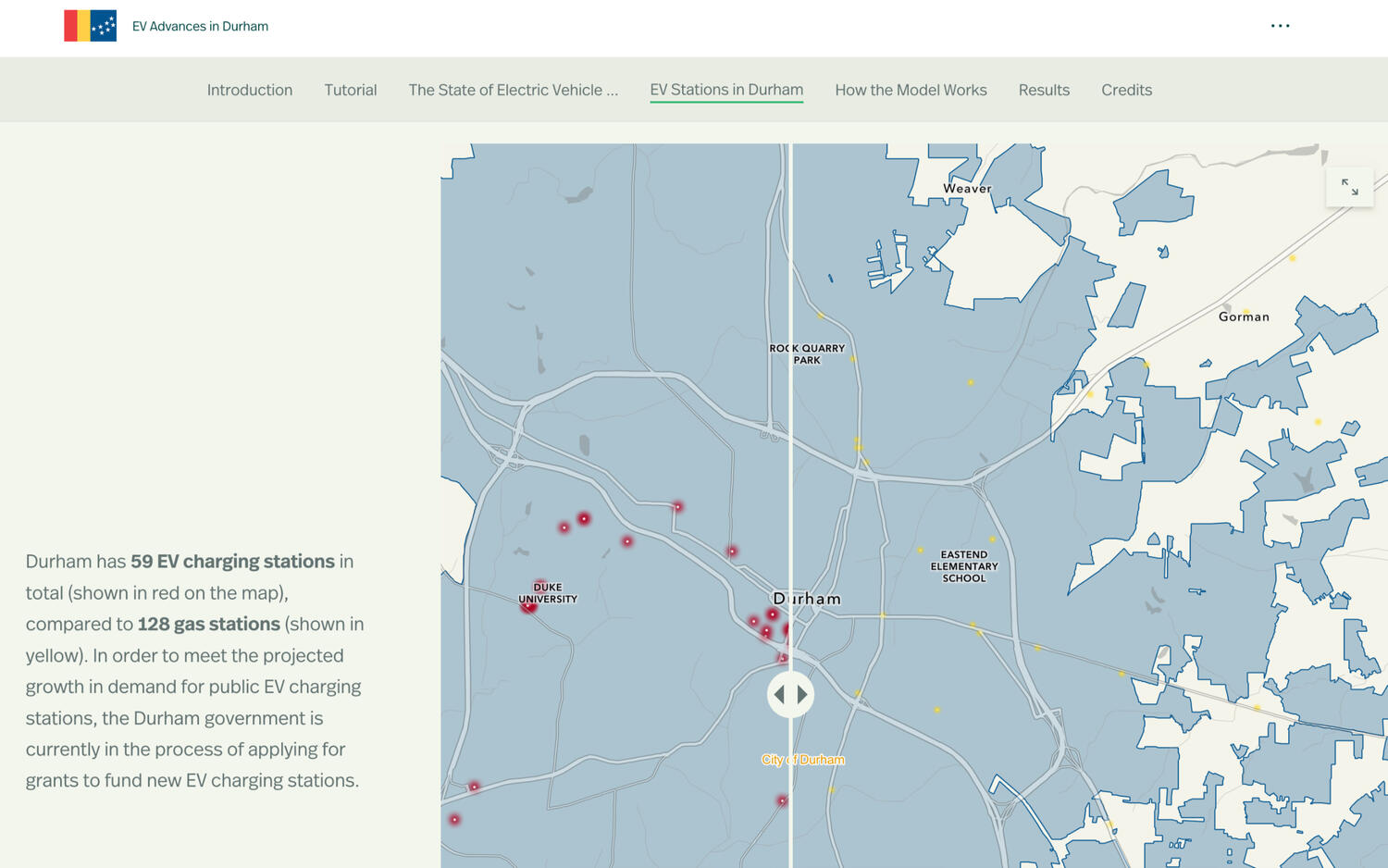Go to The State of Electric Vehicle section
1388x868 pixels.
(x=513, y=90)
